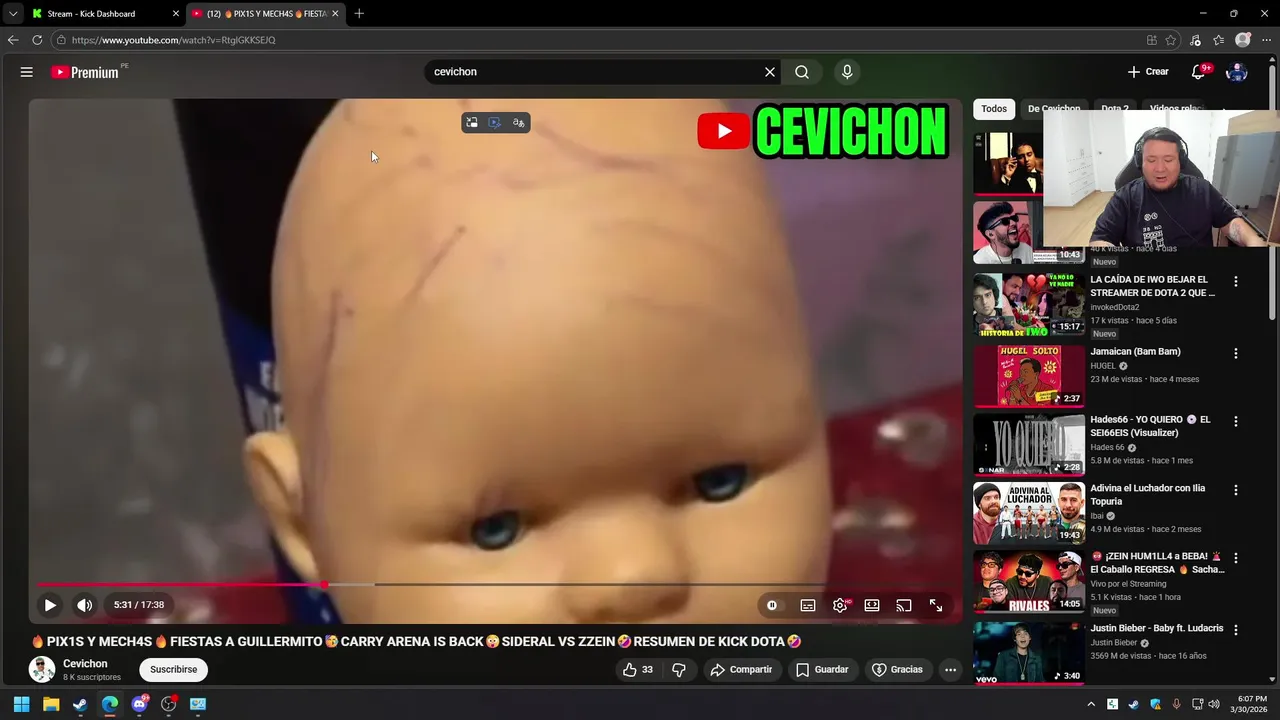Open File Explorer from taskbar

tap(51, 704)
